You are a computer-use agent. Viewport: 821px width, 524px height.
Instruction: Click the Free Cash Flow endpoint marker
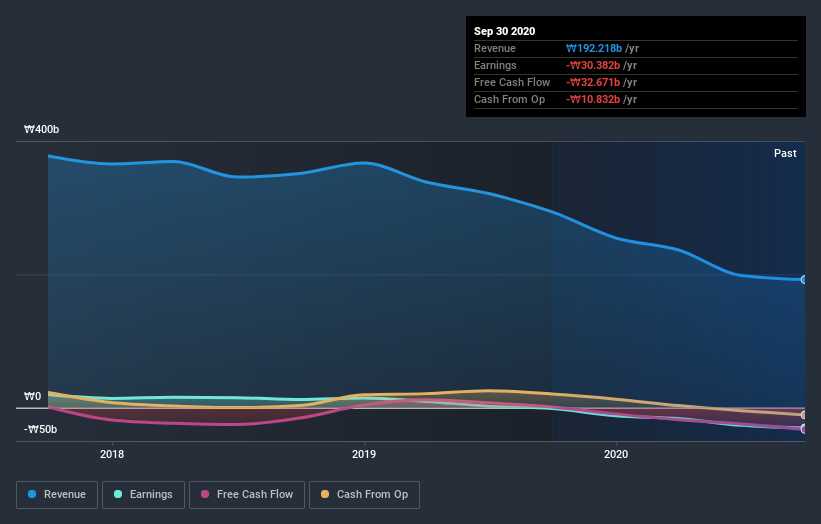(x=804, y=429)
